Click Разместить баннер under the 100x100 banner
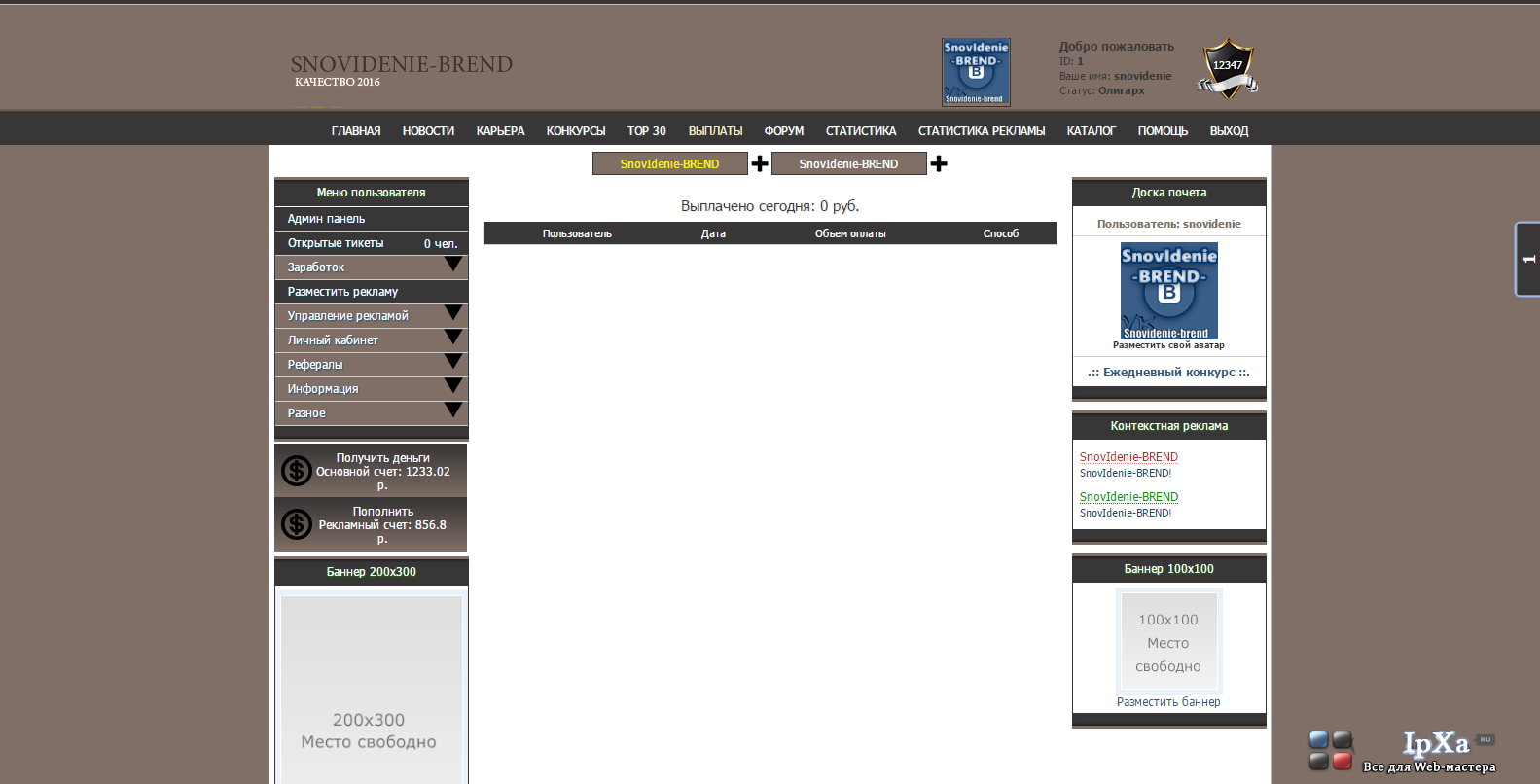Viewport: 1540px width, 784px height. (1168, 702)
